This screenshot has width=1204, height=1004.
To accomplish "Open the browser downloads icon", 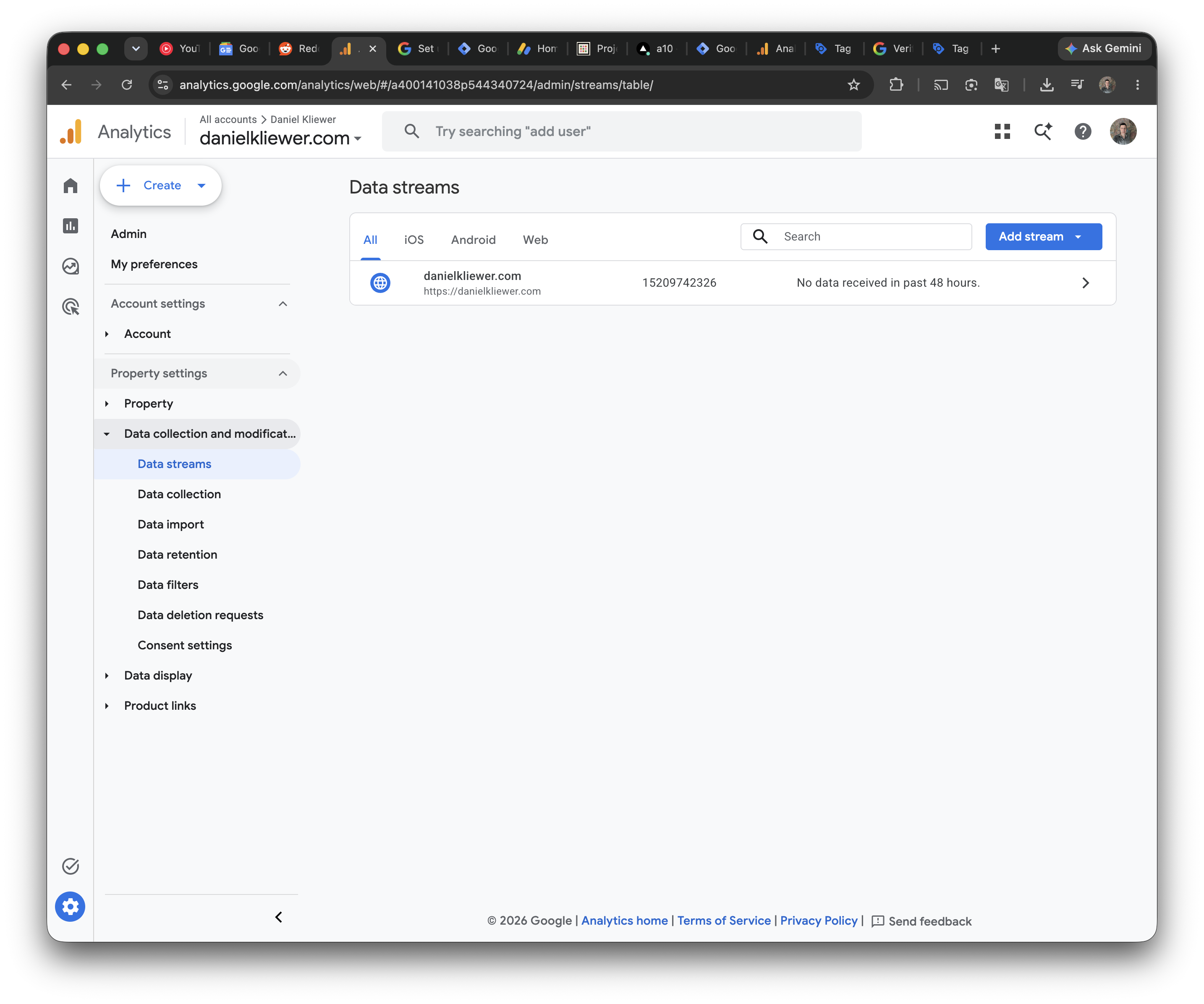I will click(1047, 85).
